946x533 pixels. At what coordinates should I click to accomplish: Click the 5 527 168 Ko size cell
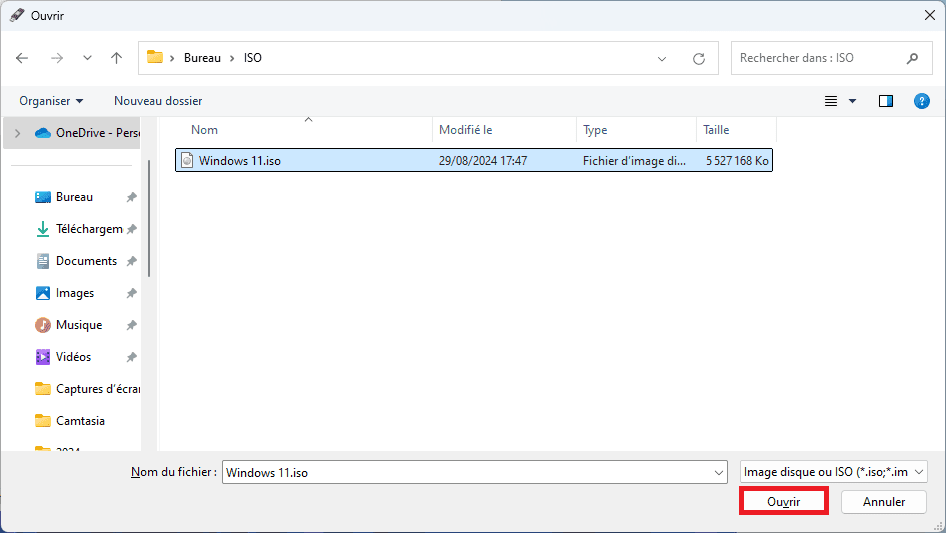pos(737,161)
